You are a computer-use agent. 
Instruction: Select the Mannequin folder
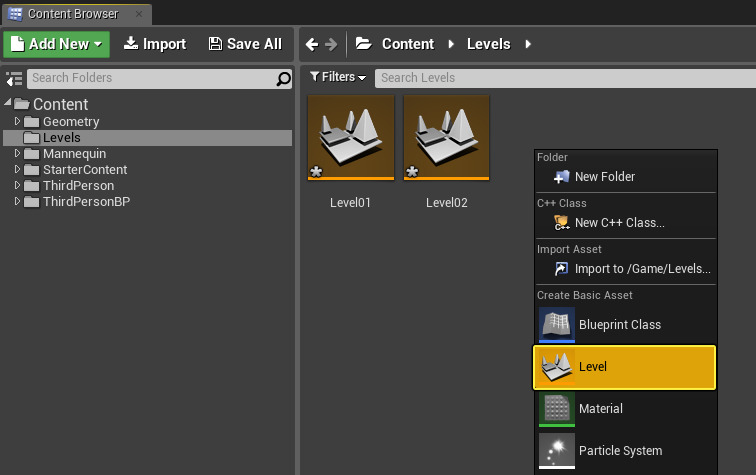click(74, 154)
